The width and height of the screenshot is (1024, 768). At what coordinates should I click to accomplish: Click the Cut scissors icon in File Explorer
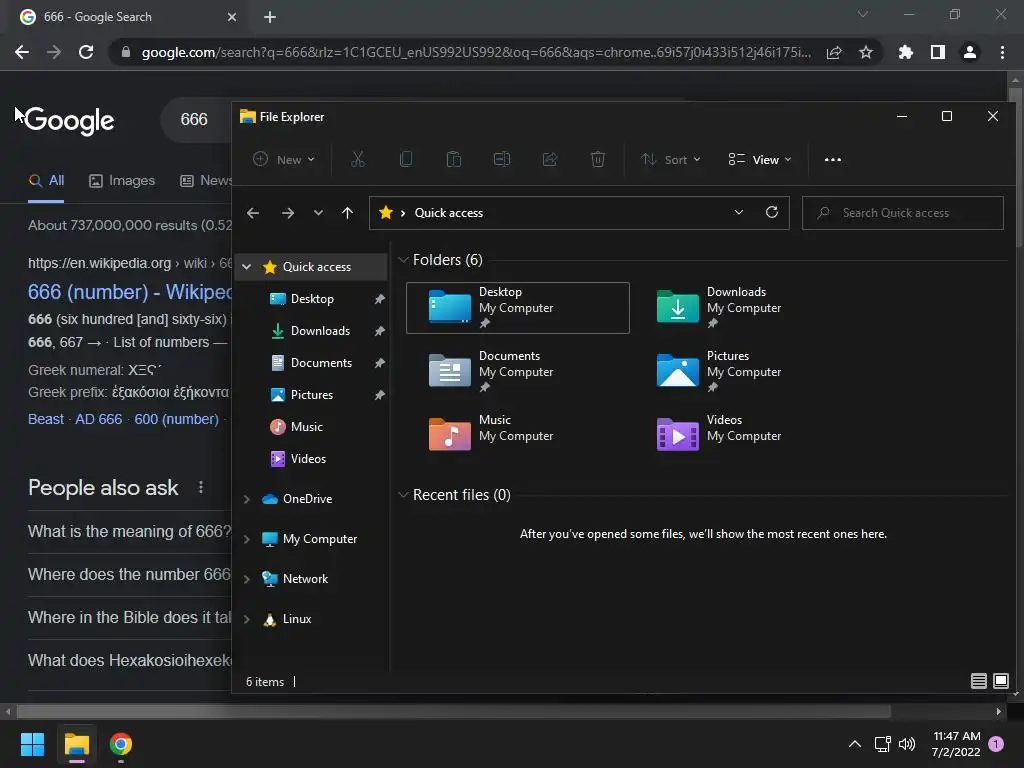click(358, 159)
